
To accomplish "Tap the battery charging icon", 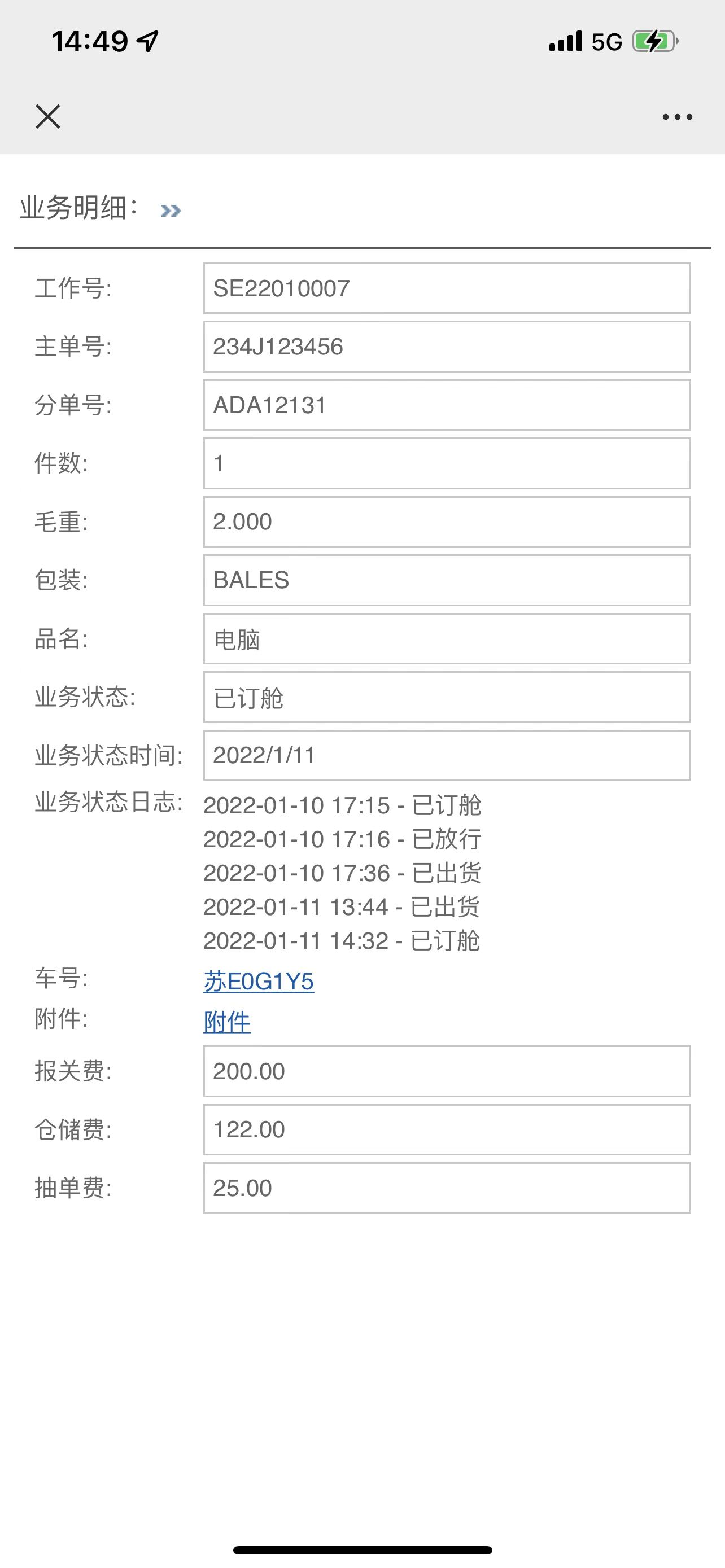I will [x=655, y=41].
